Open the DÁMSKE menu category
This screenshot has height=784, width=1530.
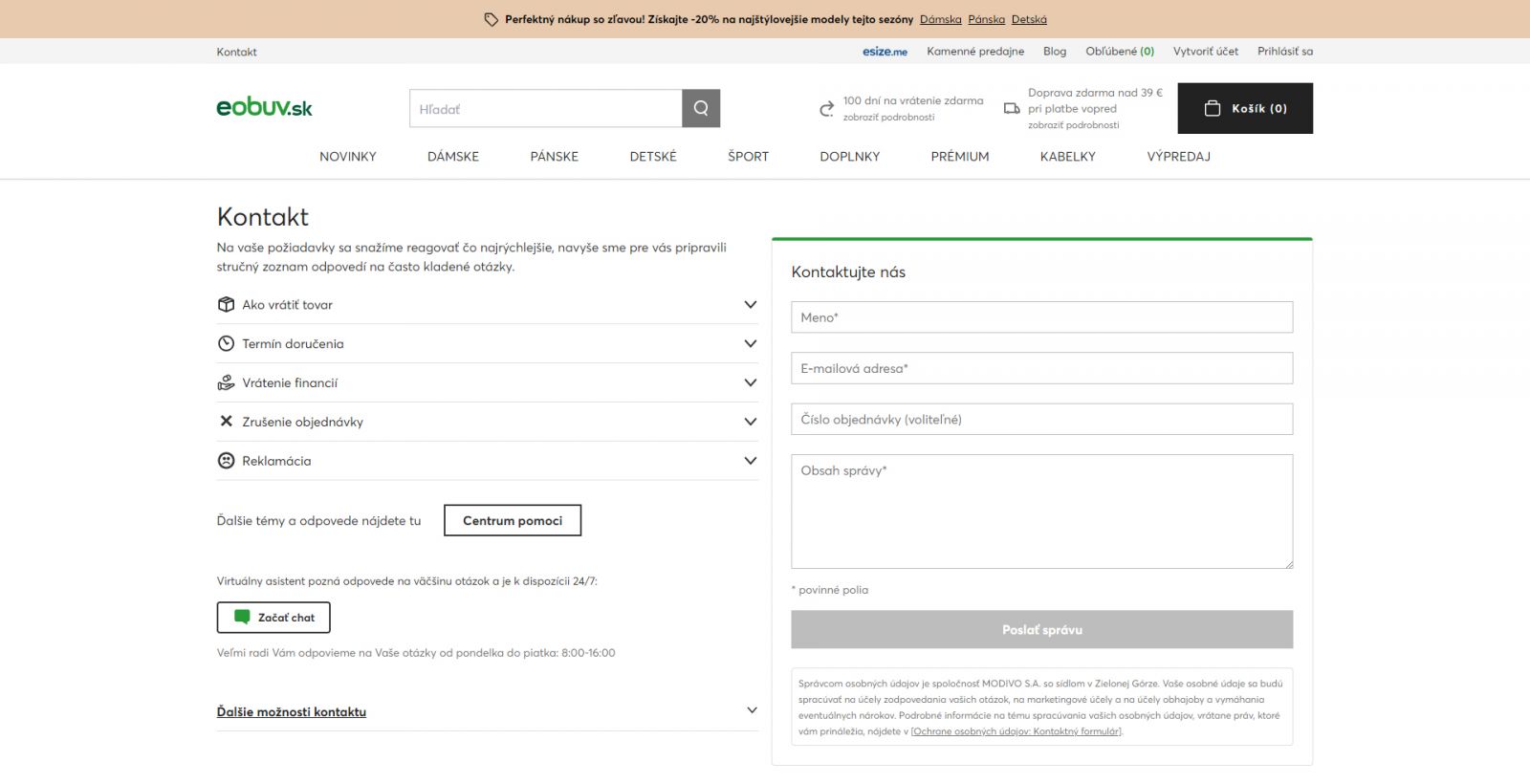pyautogui.click(x=453, y=157)
